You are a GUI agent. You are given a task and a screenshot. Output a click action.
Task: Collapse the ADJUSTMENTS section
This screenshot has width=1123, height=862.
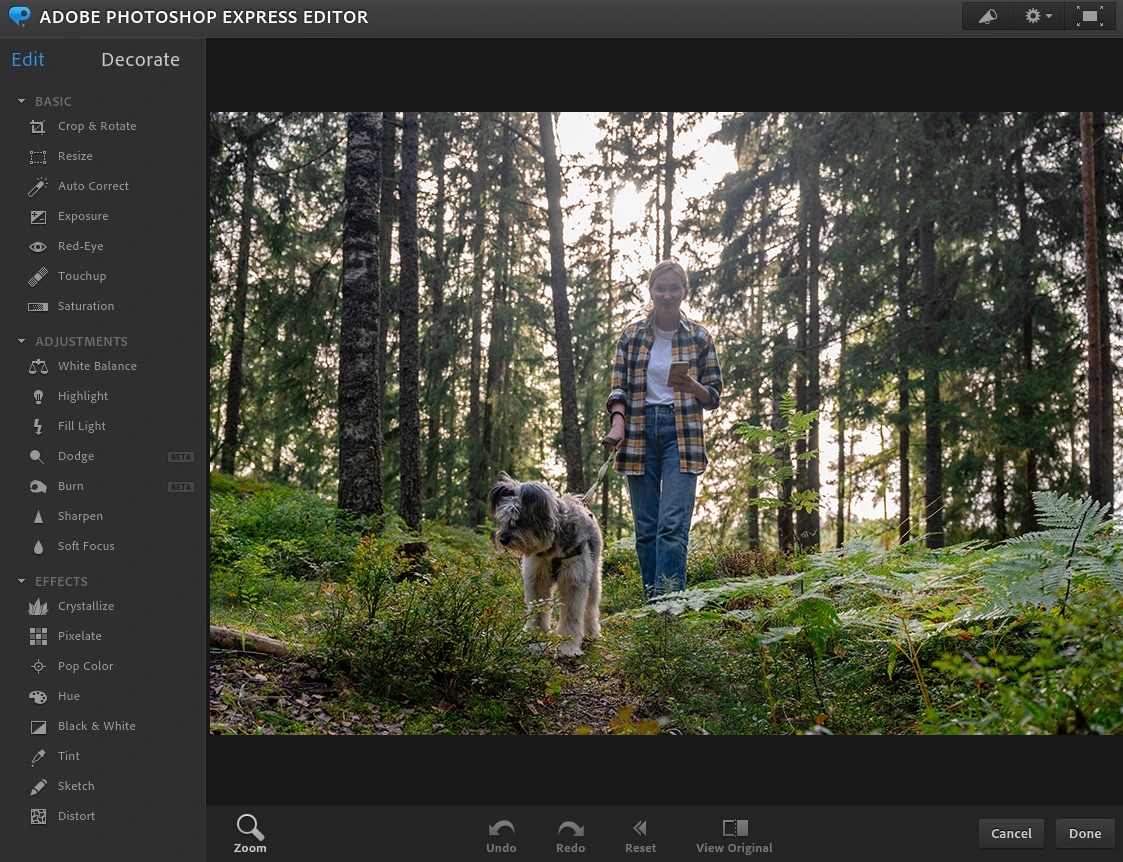coord(22,342)
